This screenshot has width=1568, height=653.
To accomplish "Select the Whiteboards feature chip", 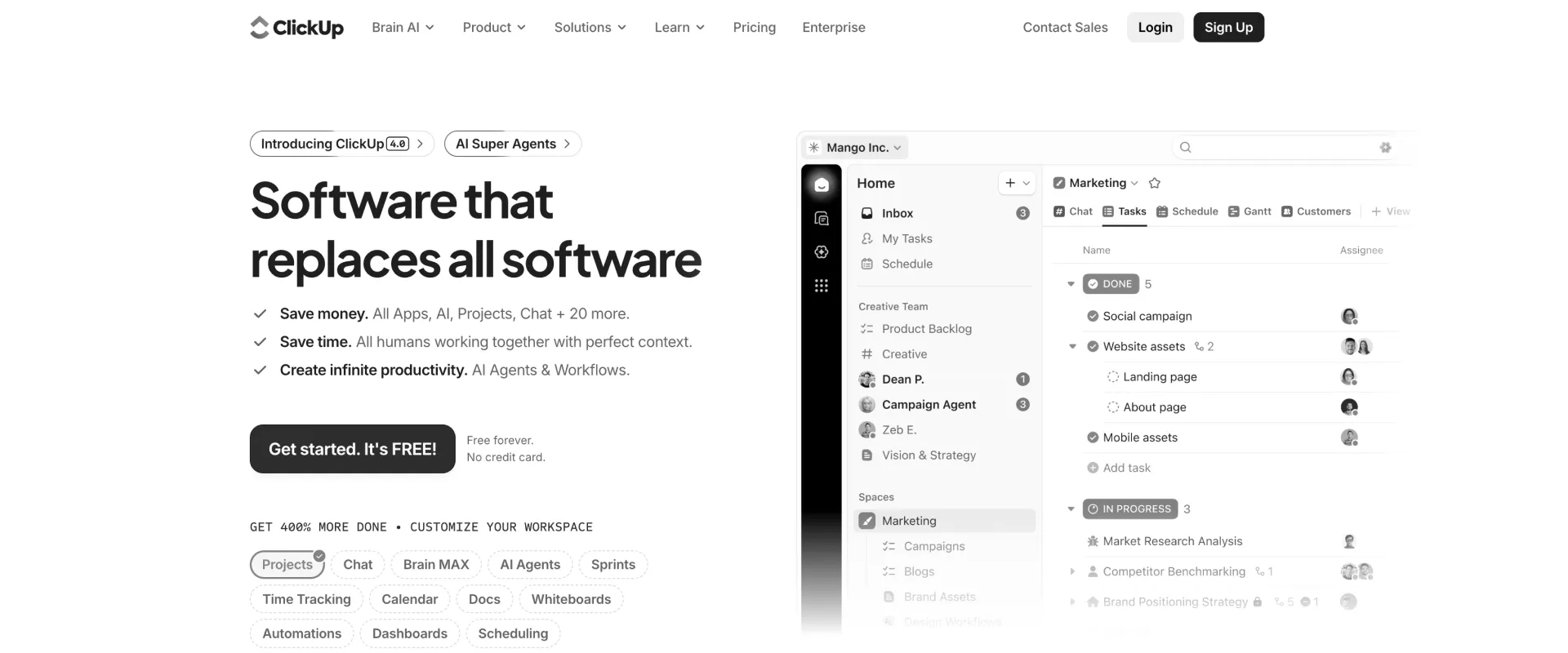I will (571, 599).
